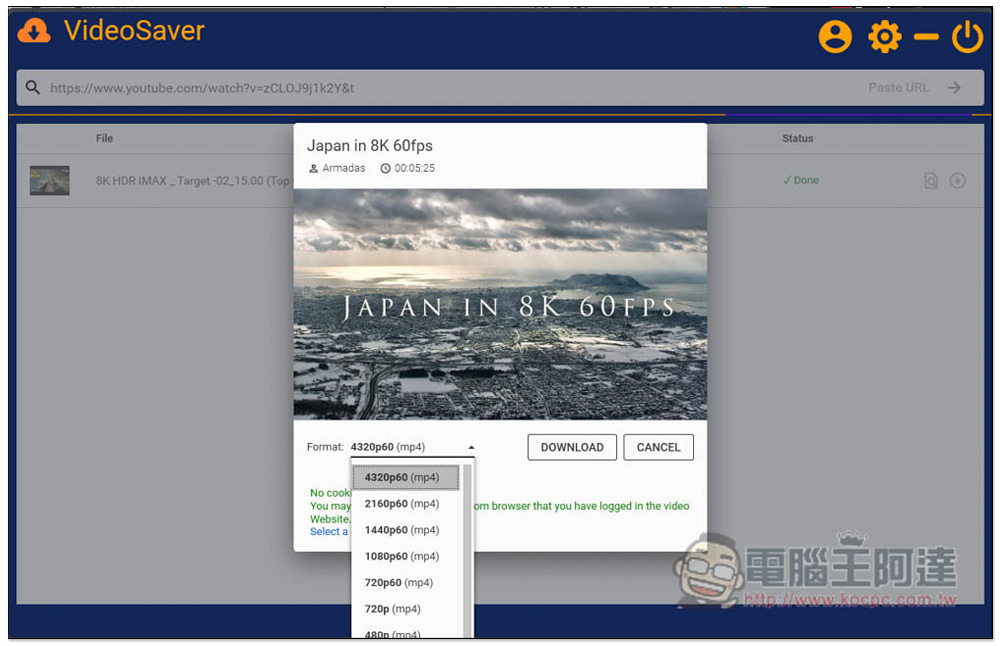Viewport: 1000px width, 646px height.
Task: Click the Japan in 8K 60fps preview image
Action: click(500, 304)
